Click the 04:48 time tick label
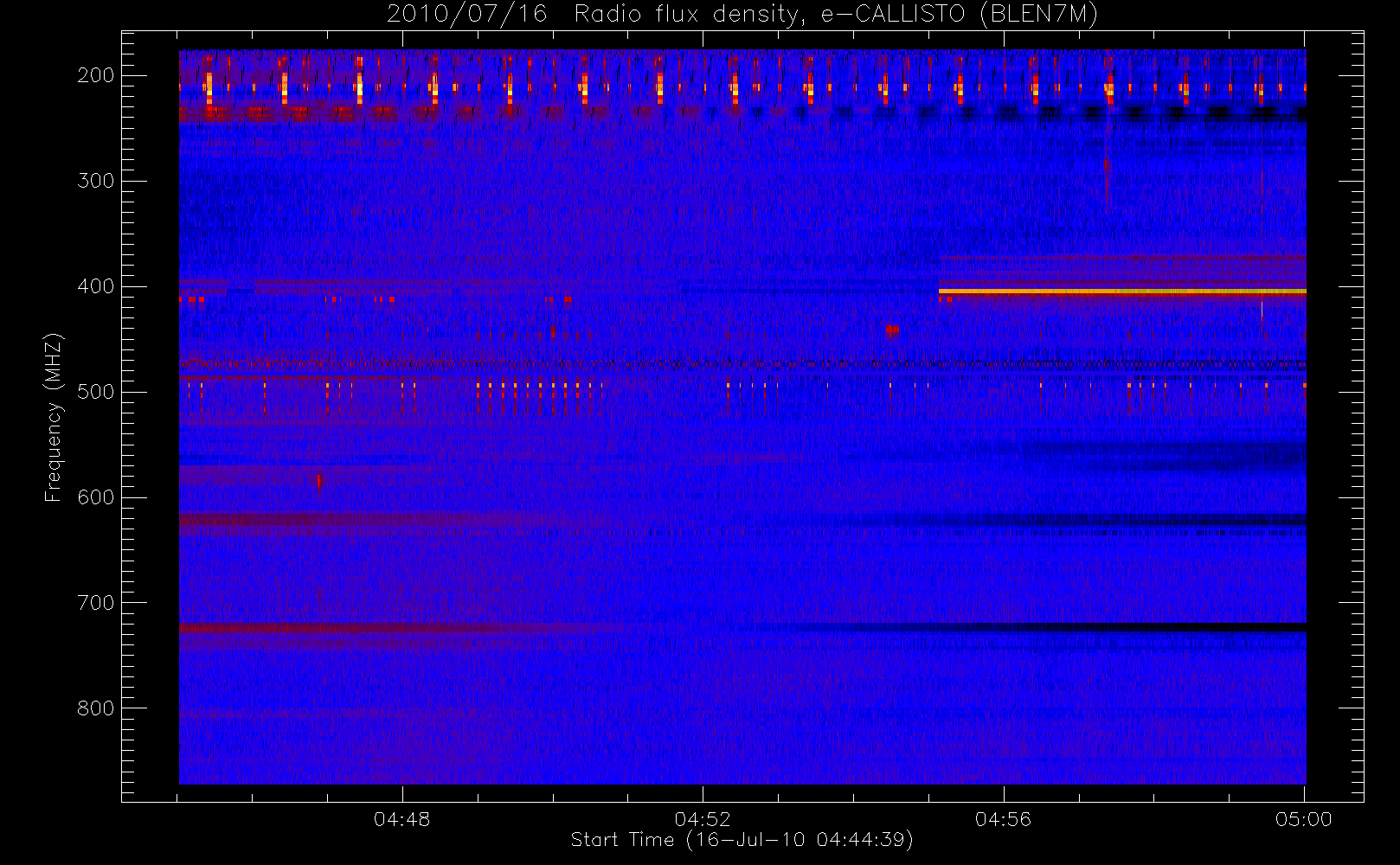 [402, 819]
